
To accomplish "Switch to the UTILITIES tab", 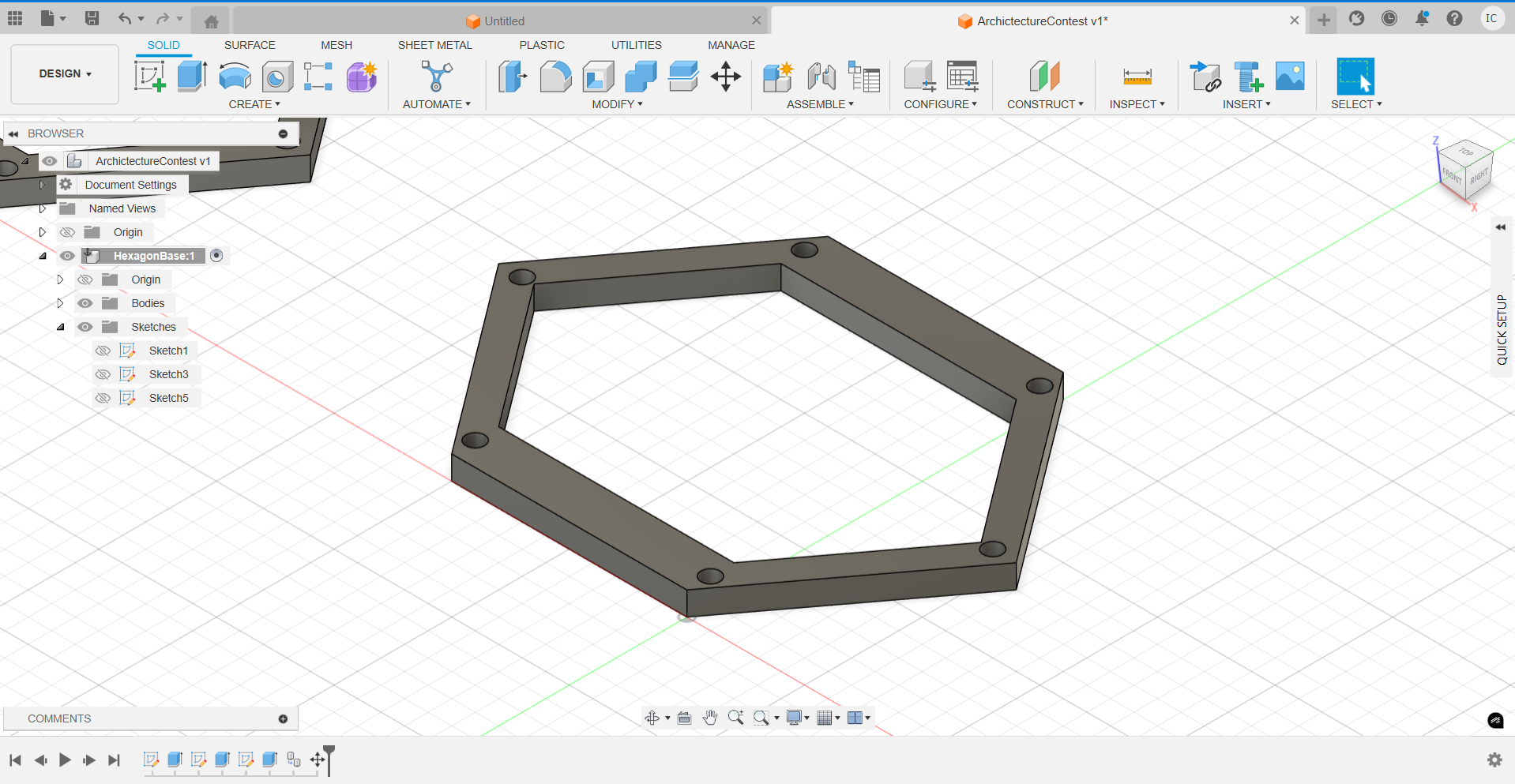I will coord(637,45).
